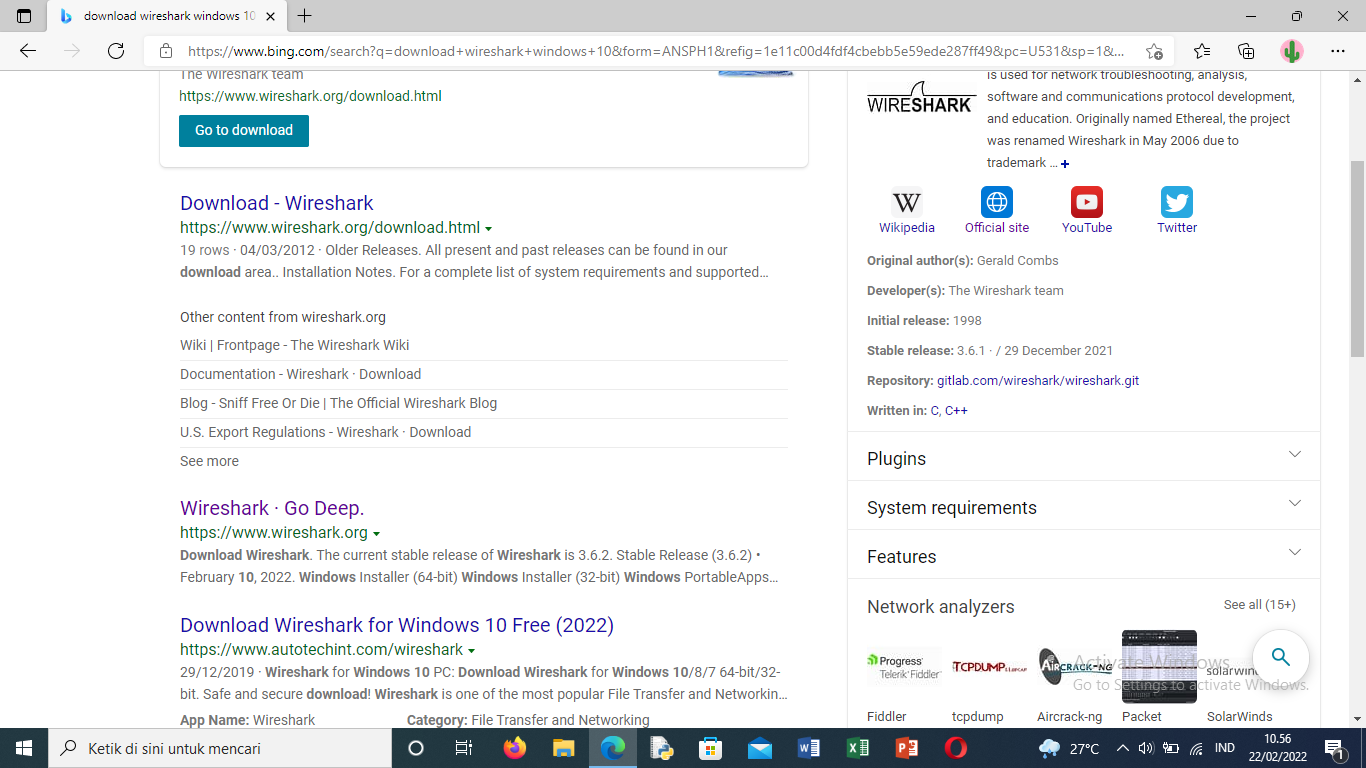Click the C++ language link
This screenshot has width=1366, height=768.
(x=956, y=411)
